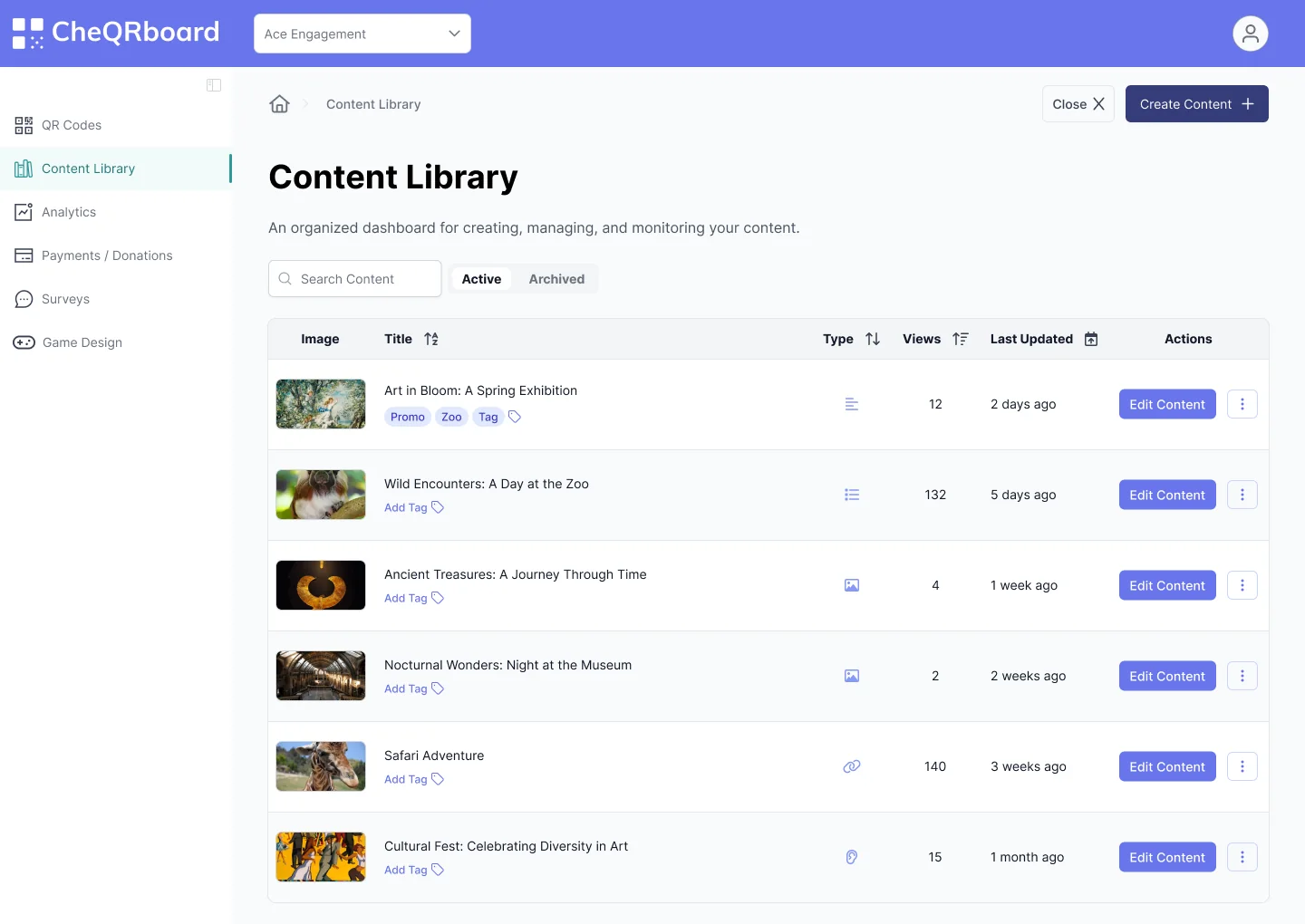This screenshot has height=924, width=1305.
Task: Open Game Design in sidebar
Action: [x=116, y=342]
